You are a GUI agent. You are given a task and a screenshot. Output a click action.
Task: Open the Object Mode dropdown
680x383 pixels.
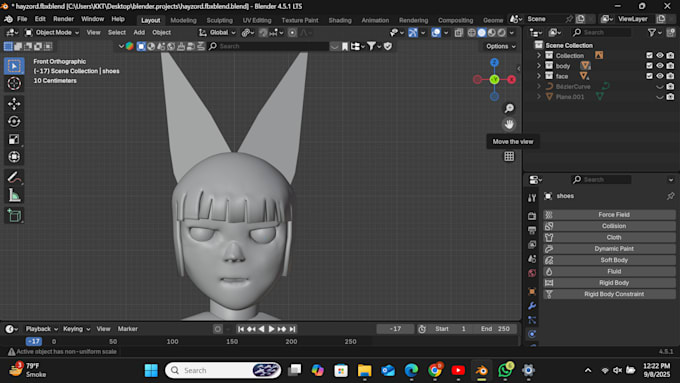(x=52, y=33)
